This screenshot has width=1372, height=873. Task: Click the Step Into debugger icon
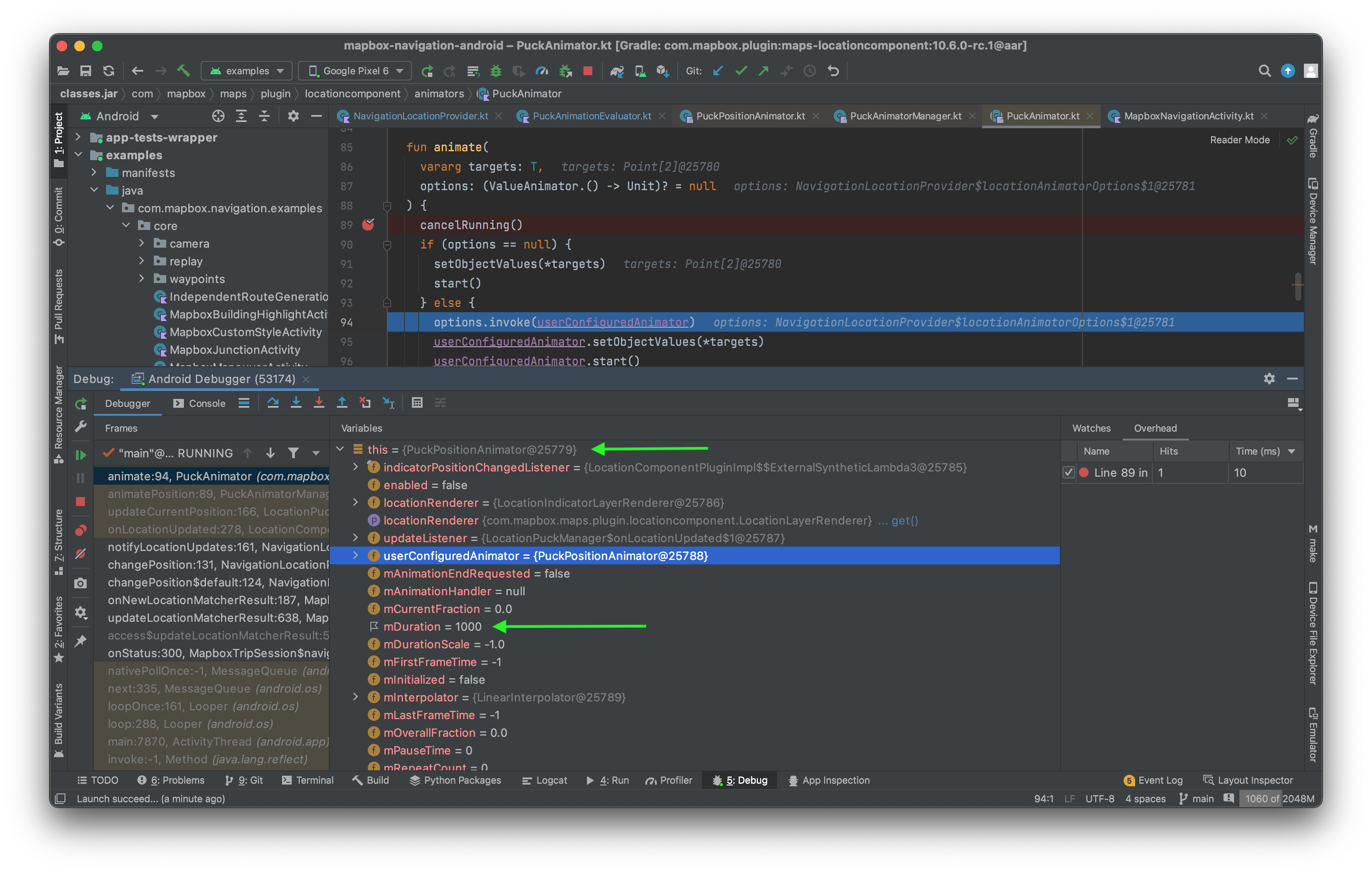click(297, 402)
